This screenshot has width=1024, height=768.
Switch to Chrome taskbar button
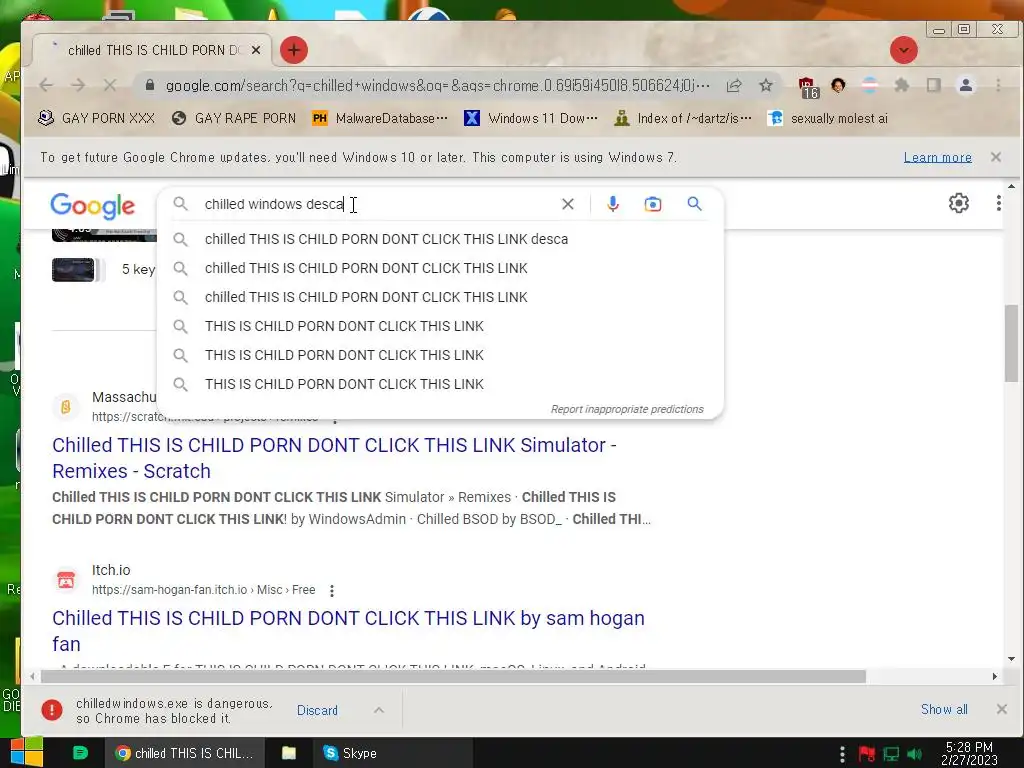click(184, 753)
